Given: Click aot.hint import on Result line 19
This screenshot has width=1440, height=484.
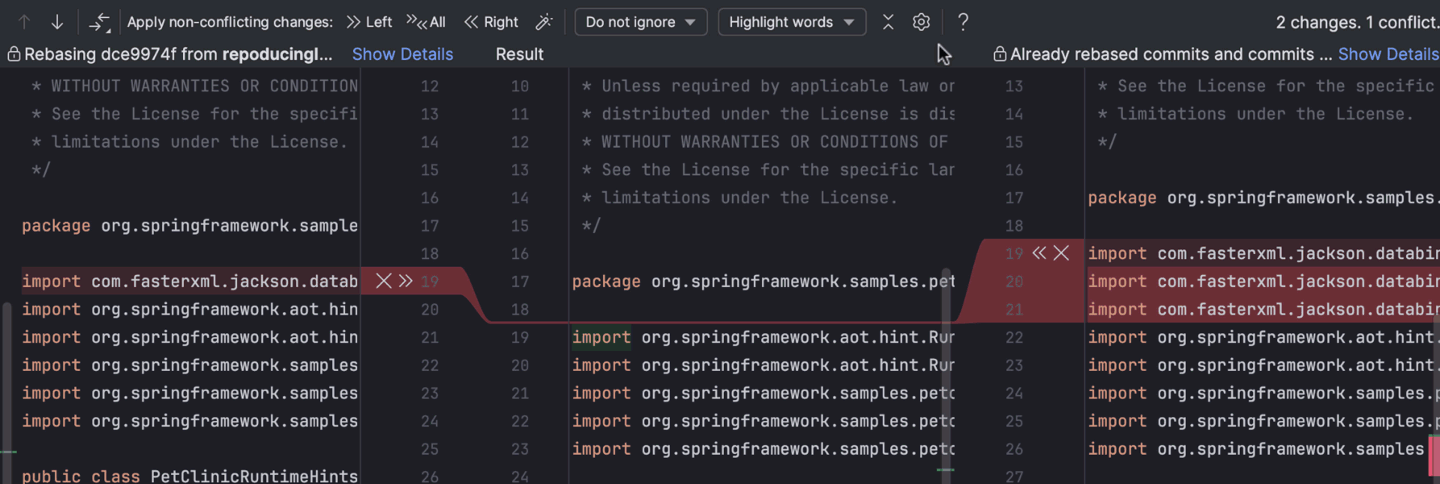Looking at the screenshot, I should tap(763, 337).
